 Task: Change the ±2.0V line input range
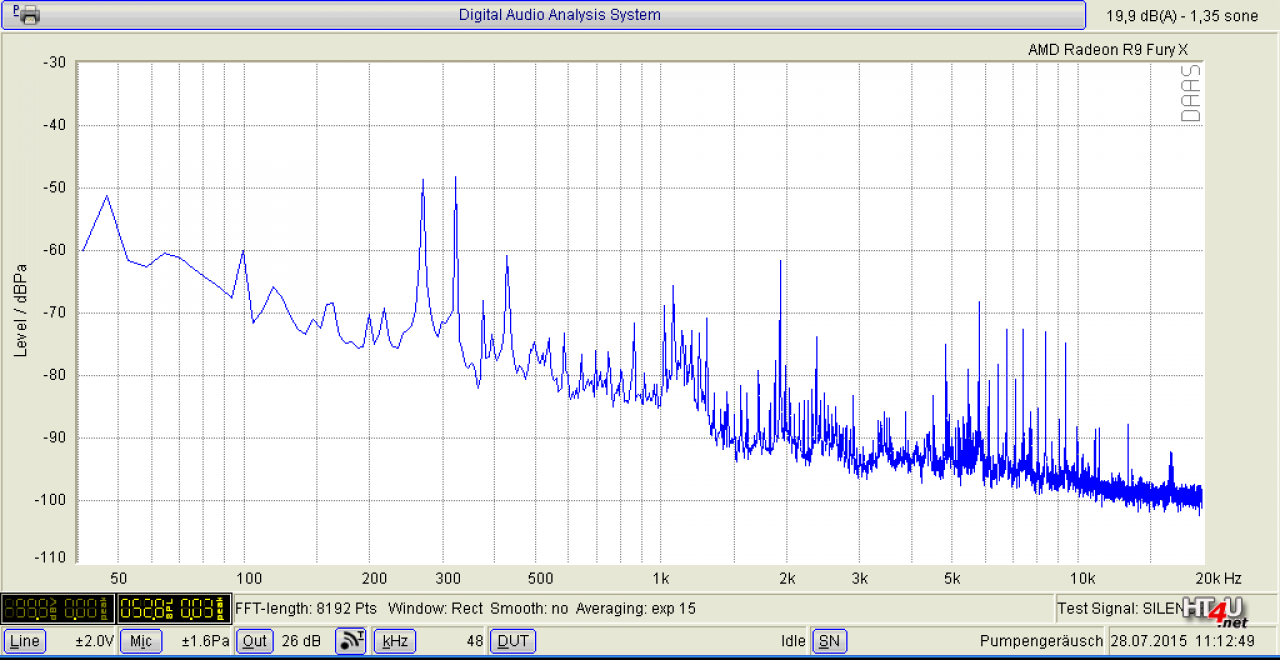[x=95, y=641]
